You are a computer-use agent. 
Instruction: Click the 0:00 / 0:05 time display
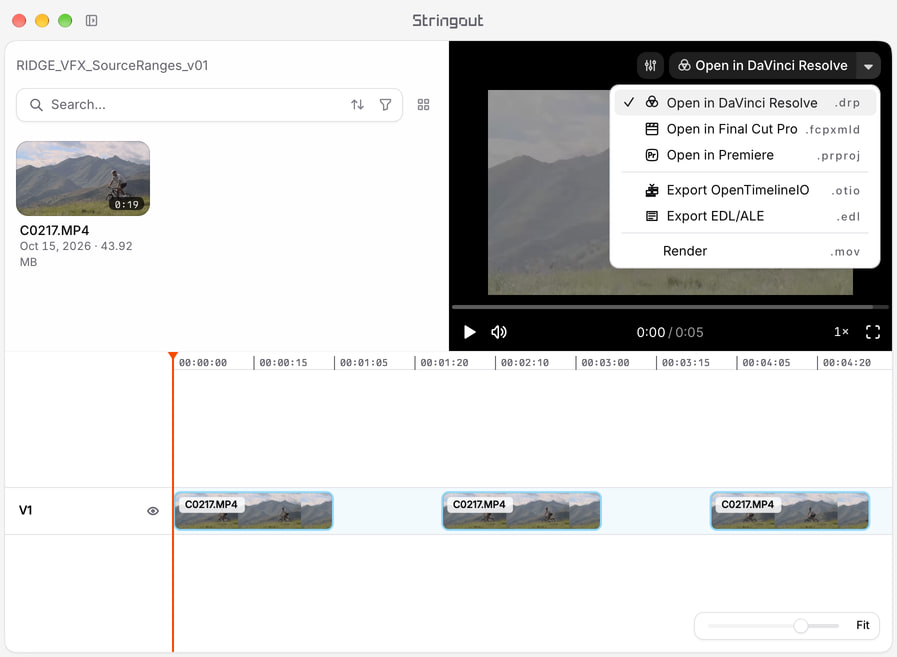[670, 333]
